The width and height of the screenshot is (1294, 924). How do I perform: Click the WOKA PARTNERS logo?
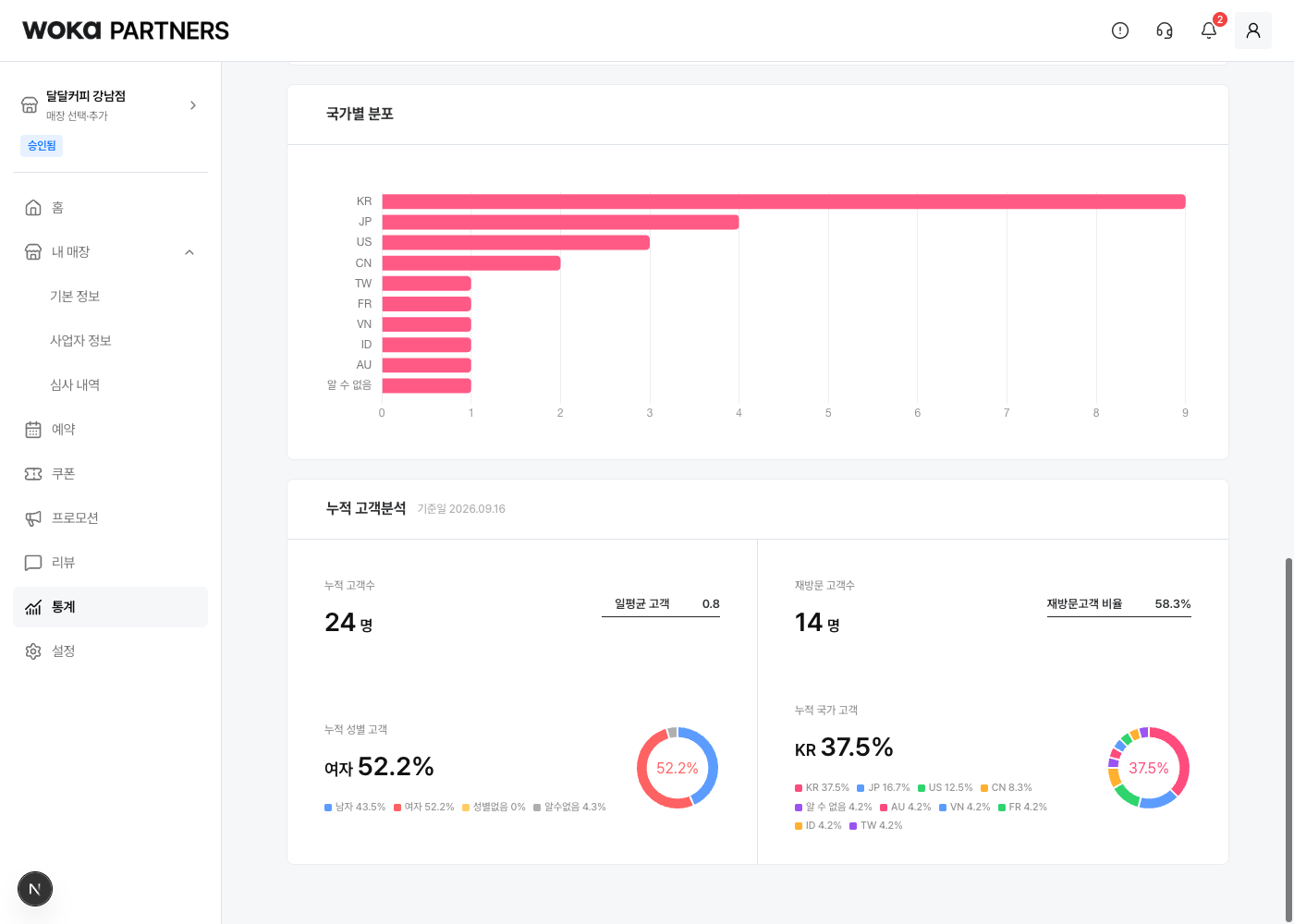coord(126,30)
